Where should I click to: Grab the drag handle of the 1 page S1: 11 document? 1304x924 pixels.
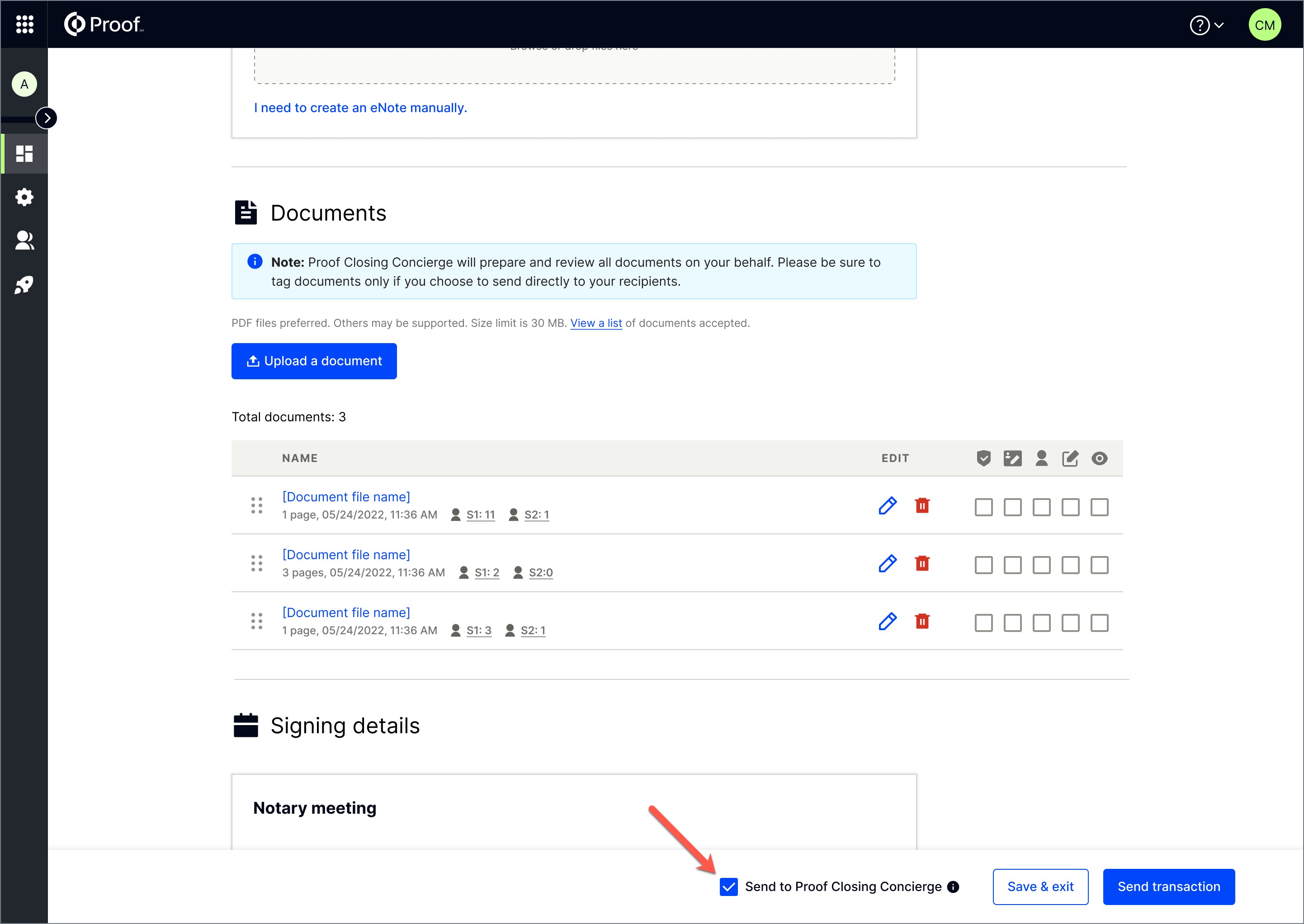click(257, 505)
